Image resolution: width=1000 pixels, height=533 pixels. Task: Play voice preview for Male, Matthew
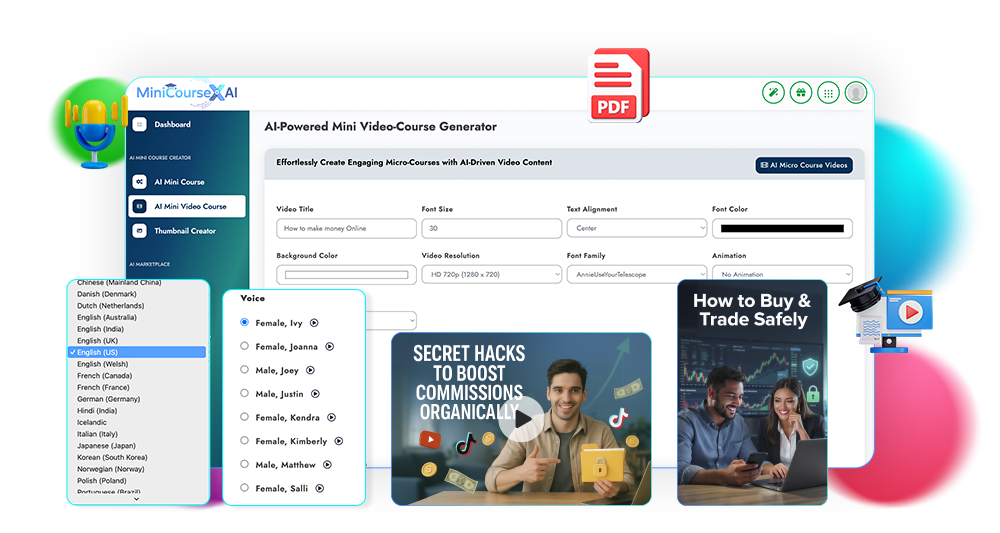click(328, 465)
